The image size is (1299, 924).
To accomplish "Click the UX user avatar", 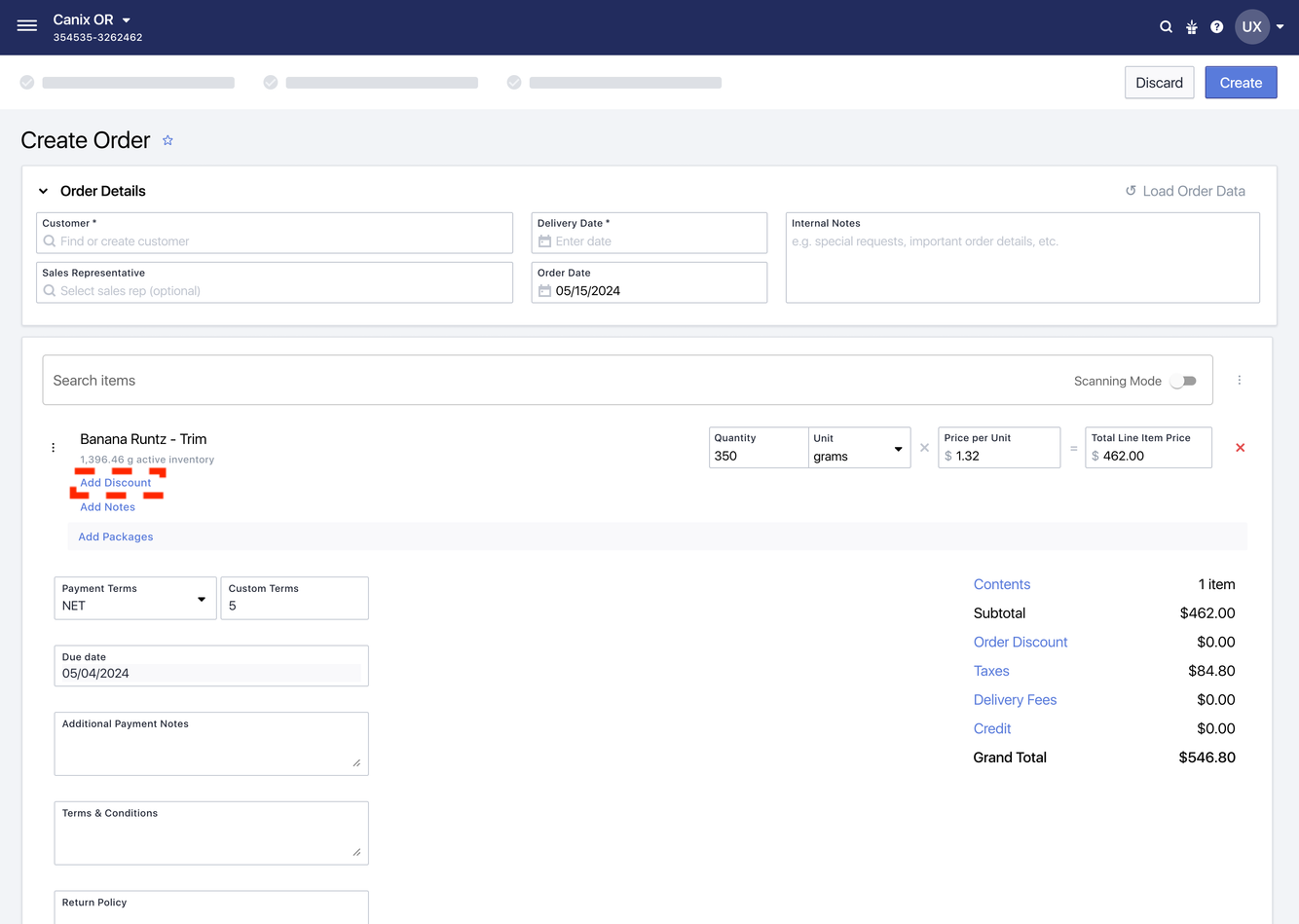I will [1251, 27].
